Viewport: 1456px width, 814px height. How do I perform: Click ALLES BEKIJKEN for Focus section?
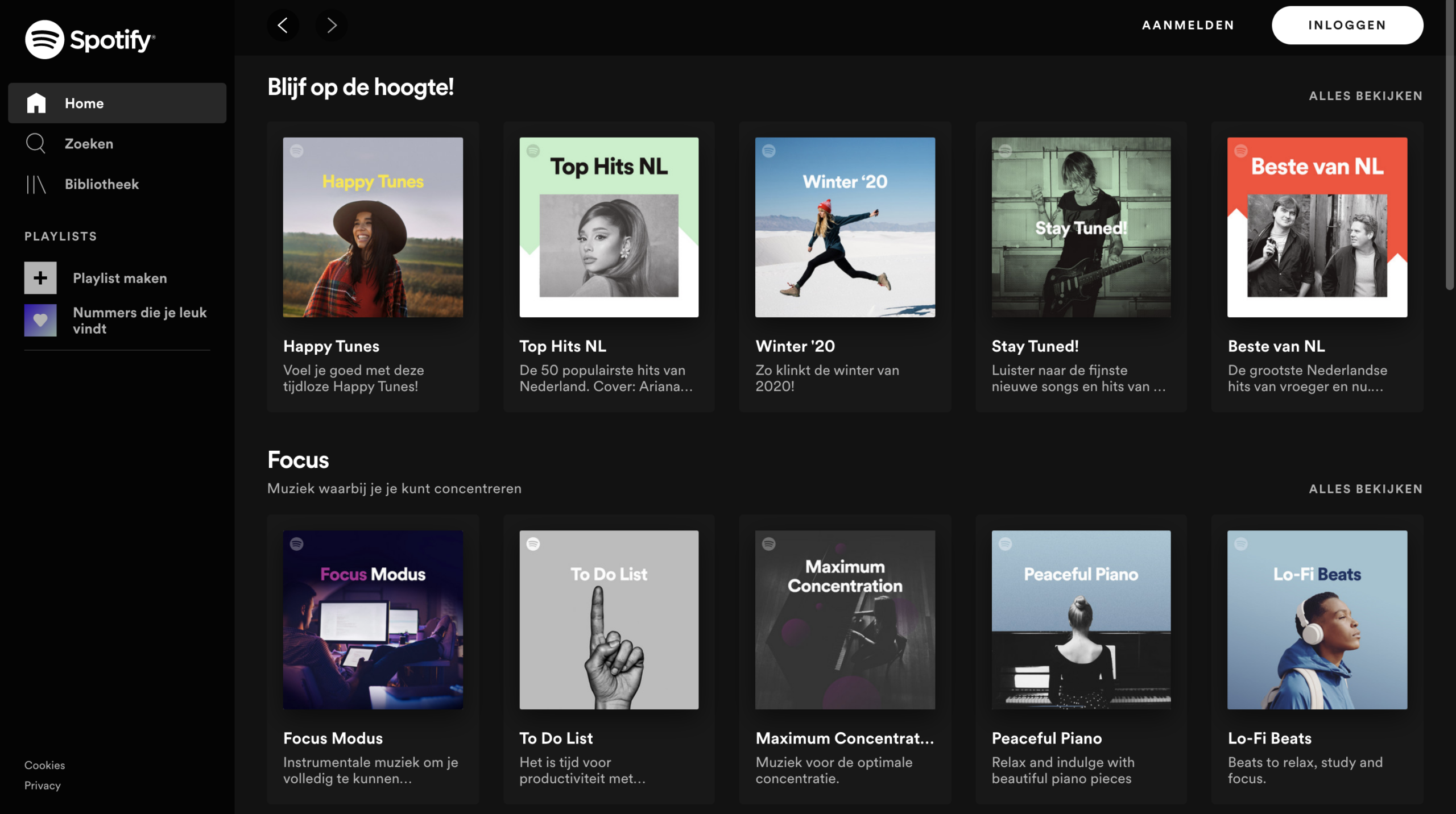tap(1366, 489)
